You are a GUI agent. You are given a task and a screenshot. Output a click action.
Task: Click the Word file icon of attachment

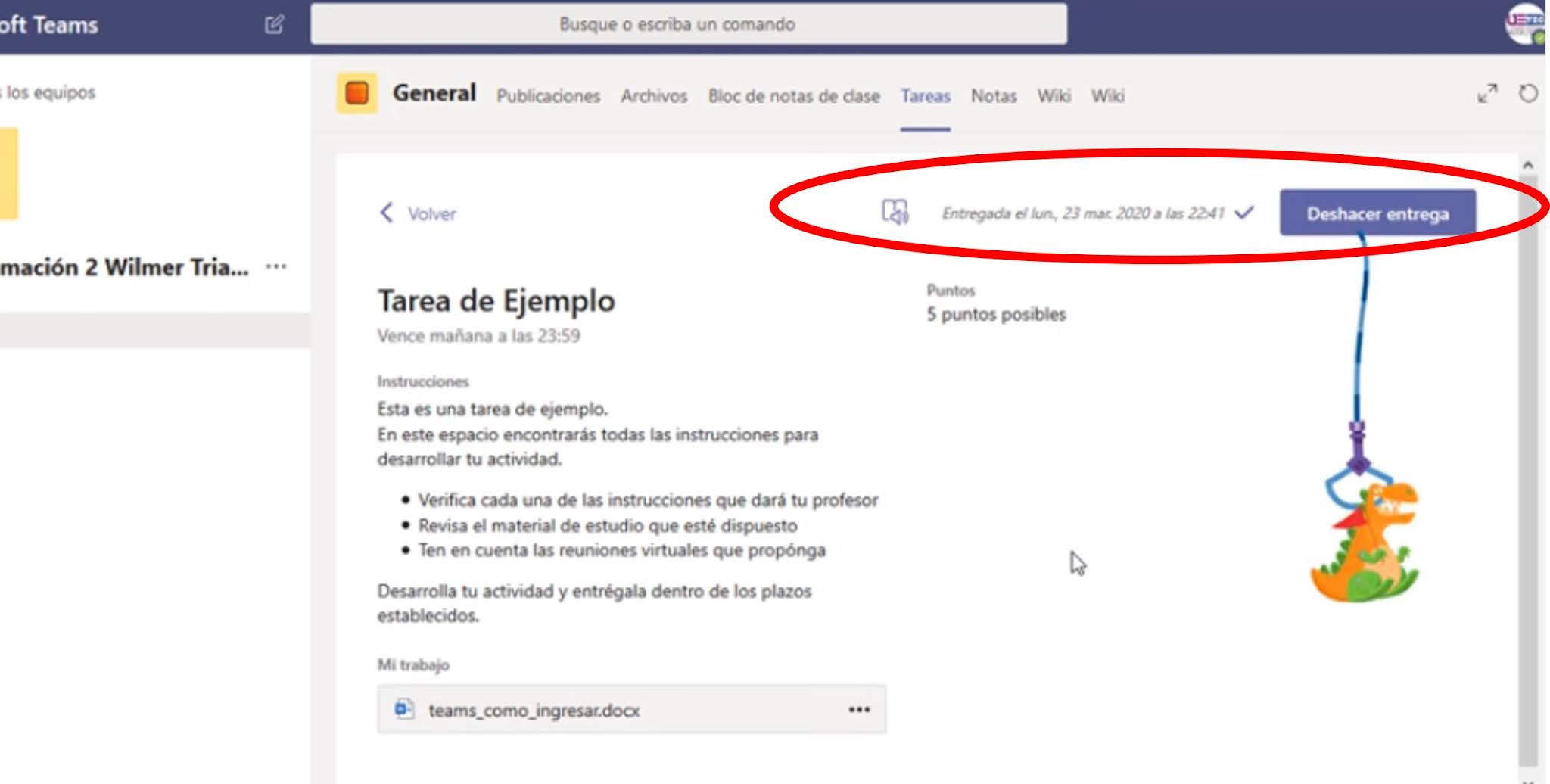pyautogui.click(x=403, y=709)
